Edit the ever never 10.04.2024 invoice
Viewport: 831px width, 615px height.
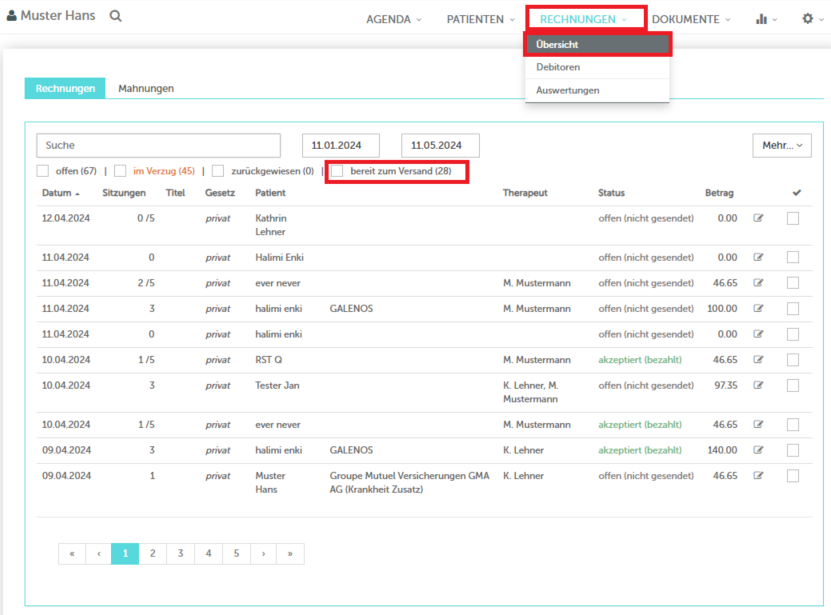(x=758, y=424)
